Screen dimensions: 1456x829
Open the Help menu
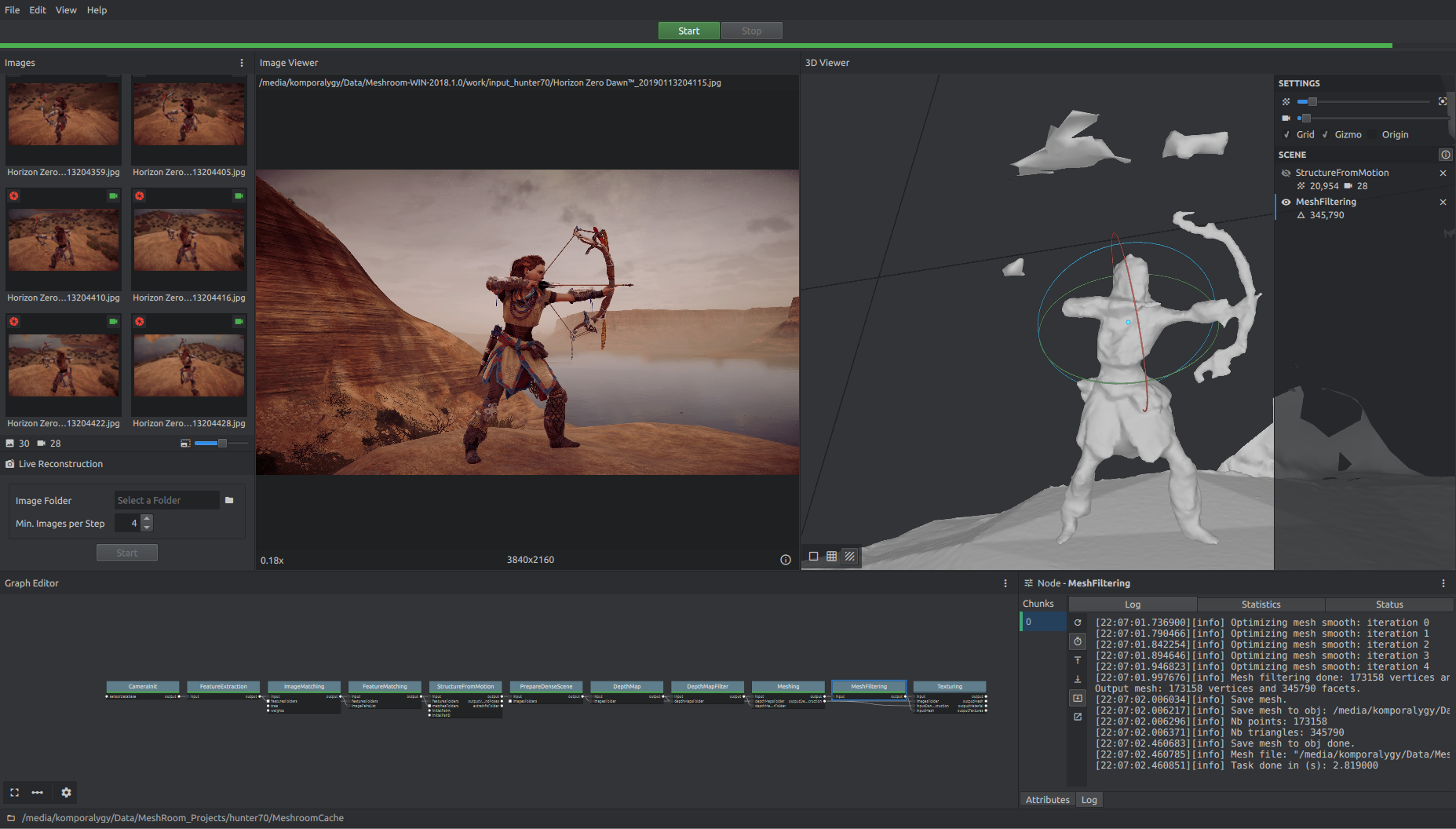[97, 10]
